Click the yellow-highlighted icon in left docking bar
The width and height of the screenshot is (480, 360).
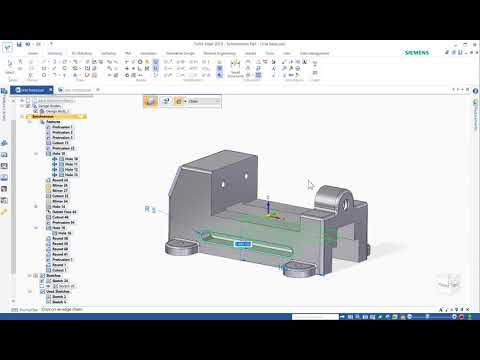pos(4,212)
